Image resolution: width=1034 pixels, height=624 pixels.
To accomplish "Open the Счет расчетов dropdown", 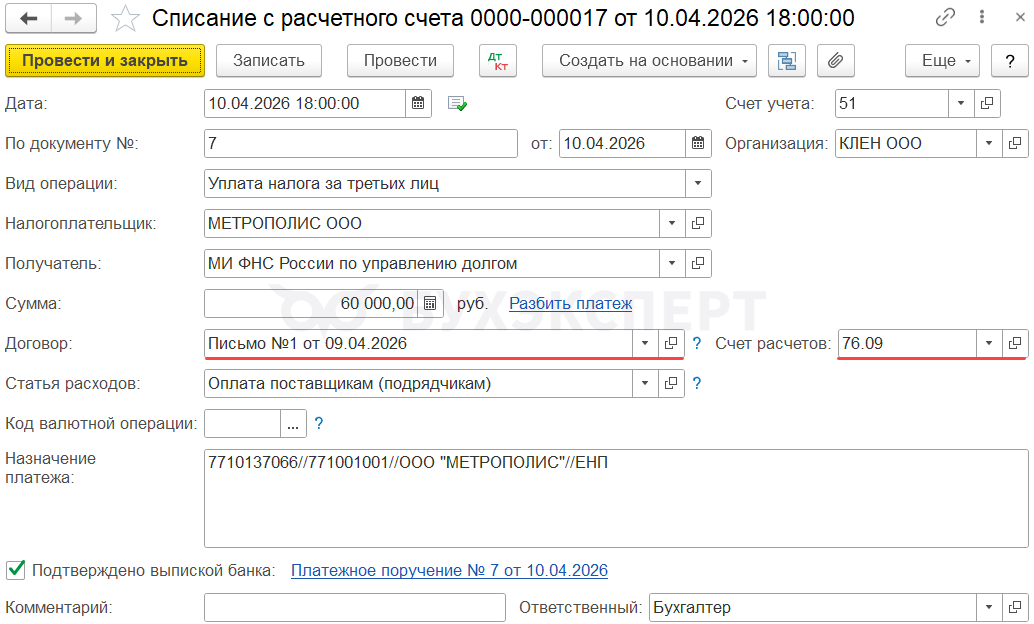I will coord(989,343).
